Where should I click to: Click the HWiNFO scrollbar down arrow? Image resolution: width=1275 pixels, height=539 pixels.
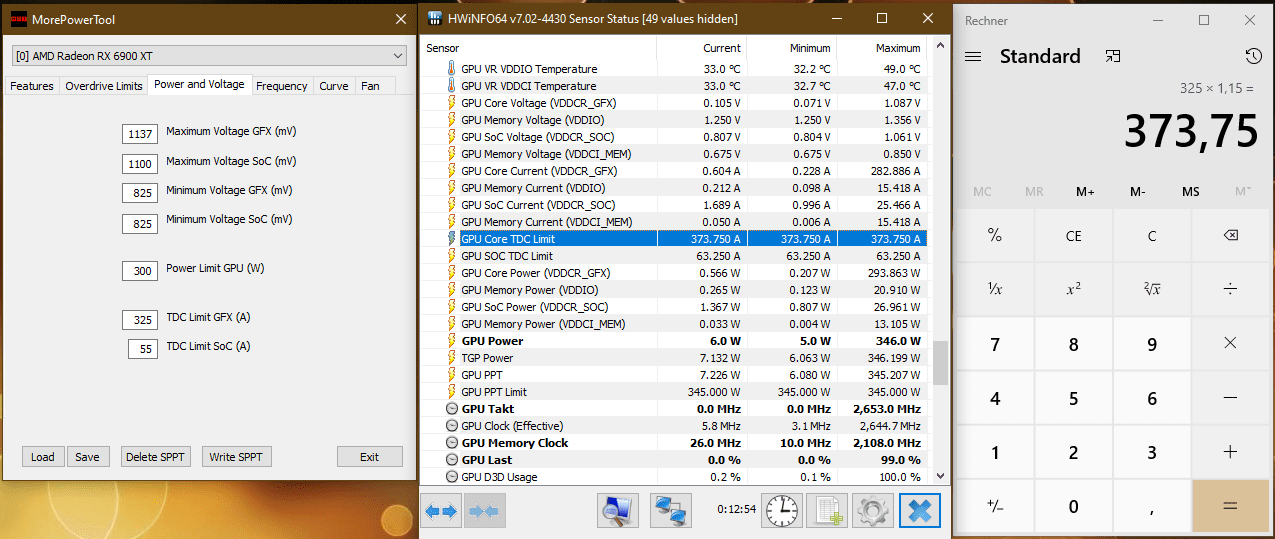[x=940, y=477]
